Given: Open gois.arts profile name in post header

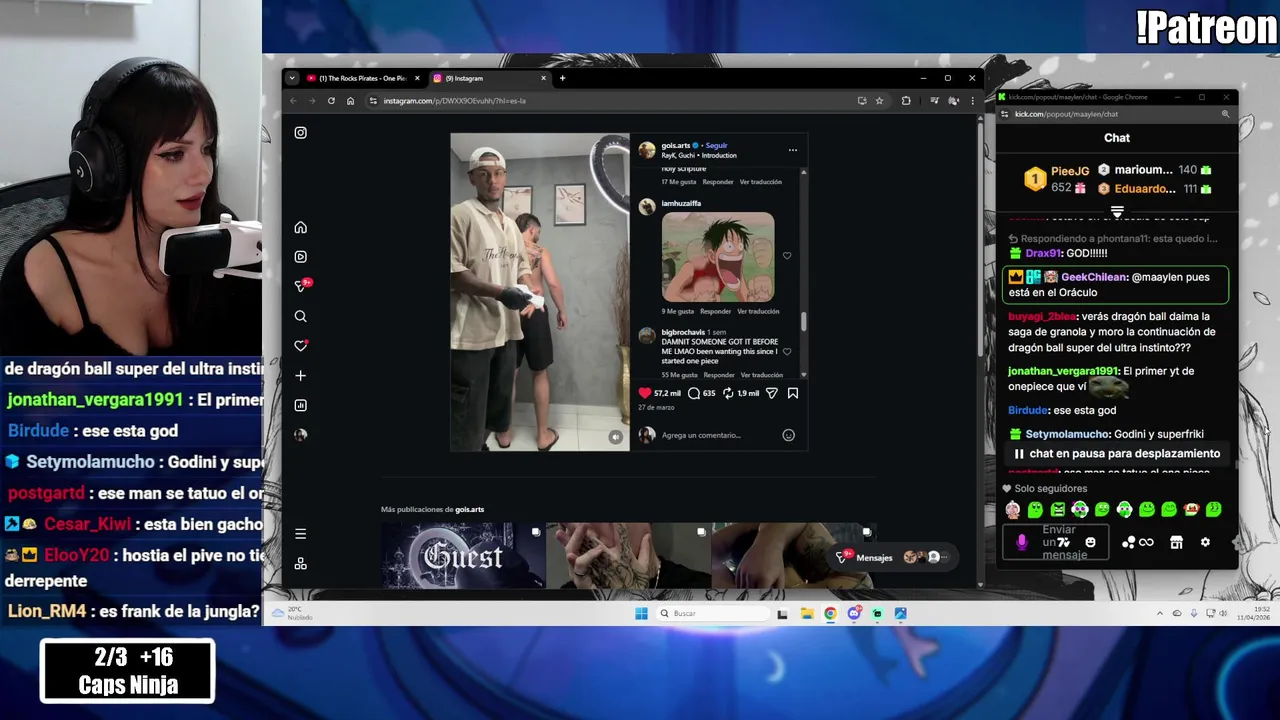Looking at the screenshot, I should pos(676,145).
